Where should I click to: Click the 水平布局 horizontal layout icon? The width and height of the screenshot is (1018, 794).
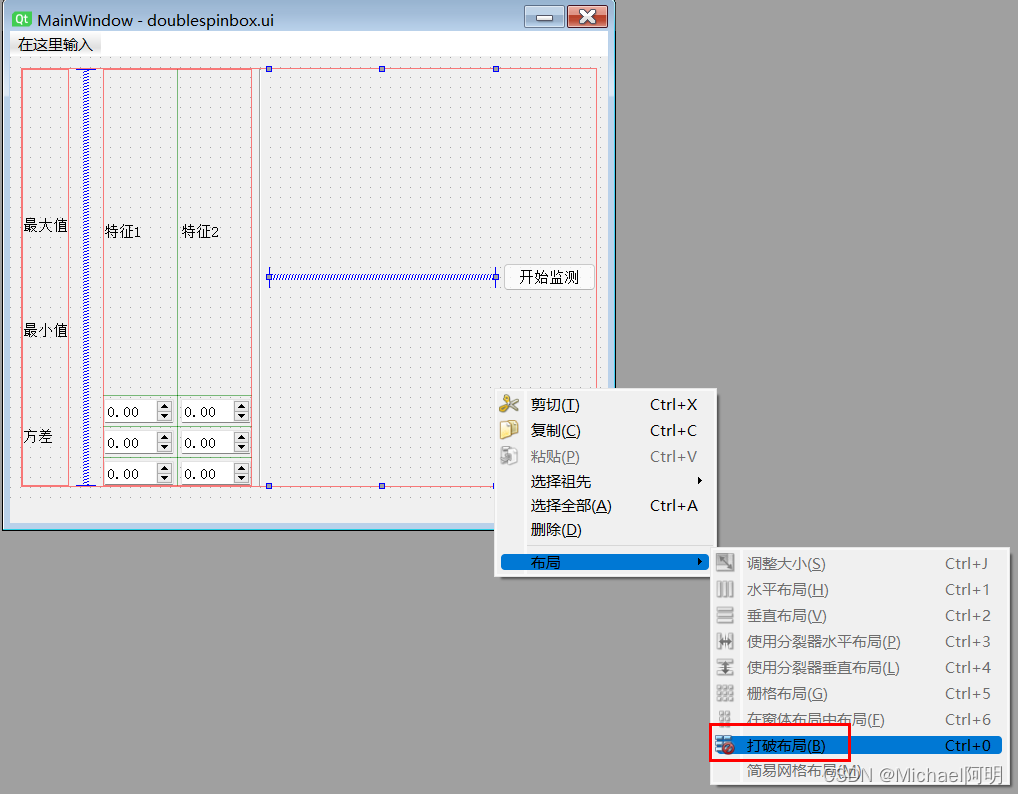tap(725, 589)
